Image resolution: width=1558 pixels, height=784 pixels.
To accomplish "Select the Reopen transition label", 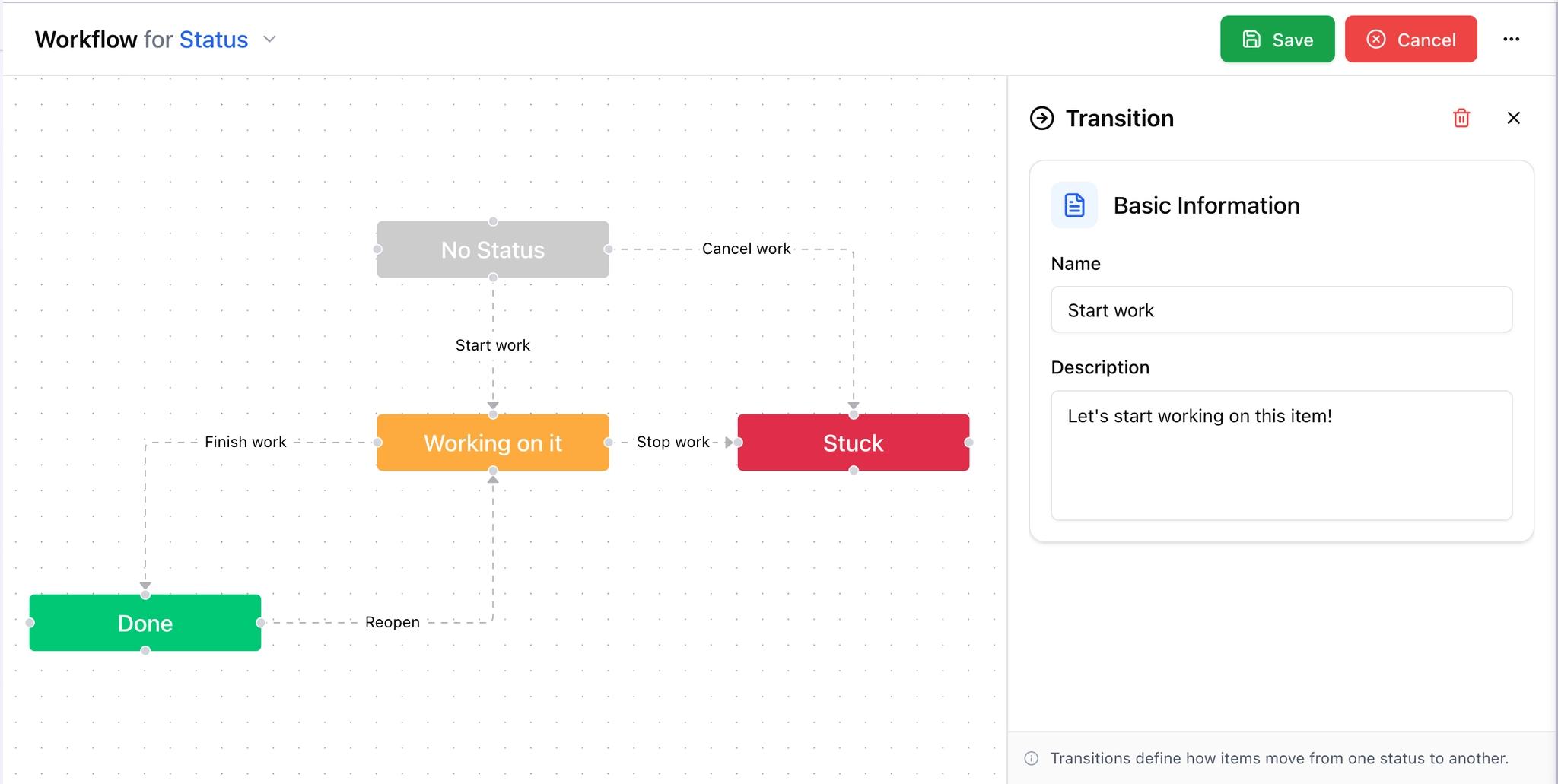I will point(392,622).
